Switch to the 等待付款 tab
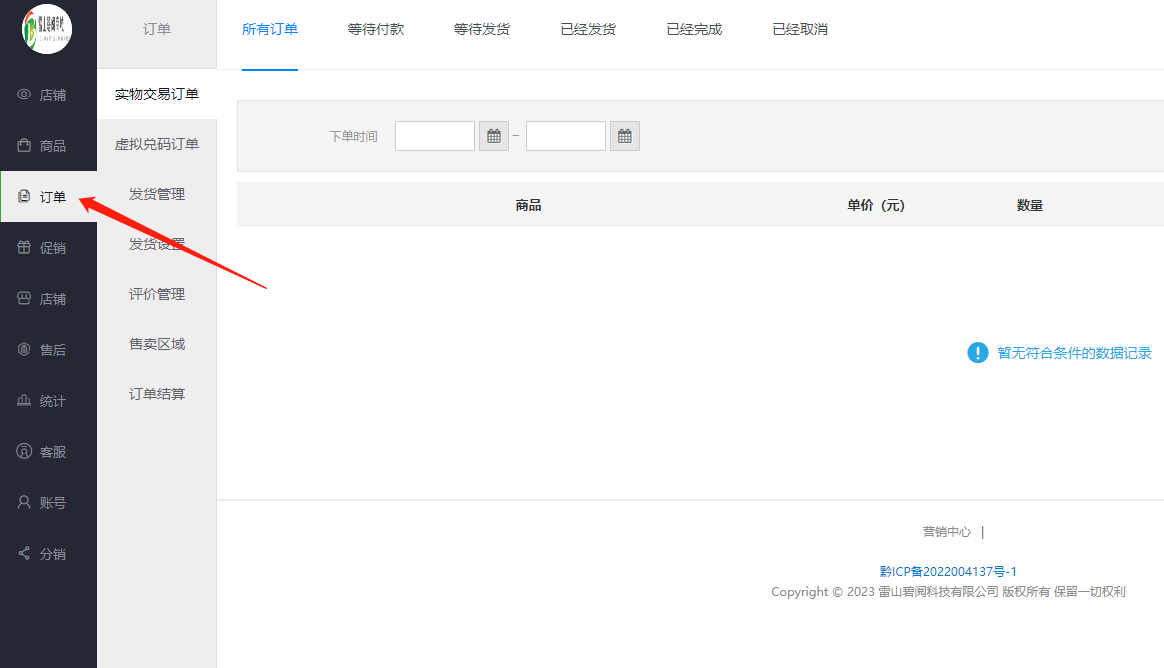The image size is (1164, 668). point(376,29)
